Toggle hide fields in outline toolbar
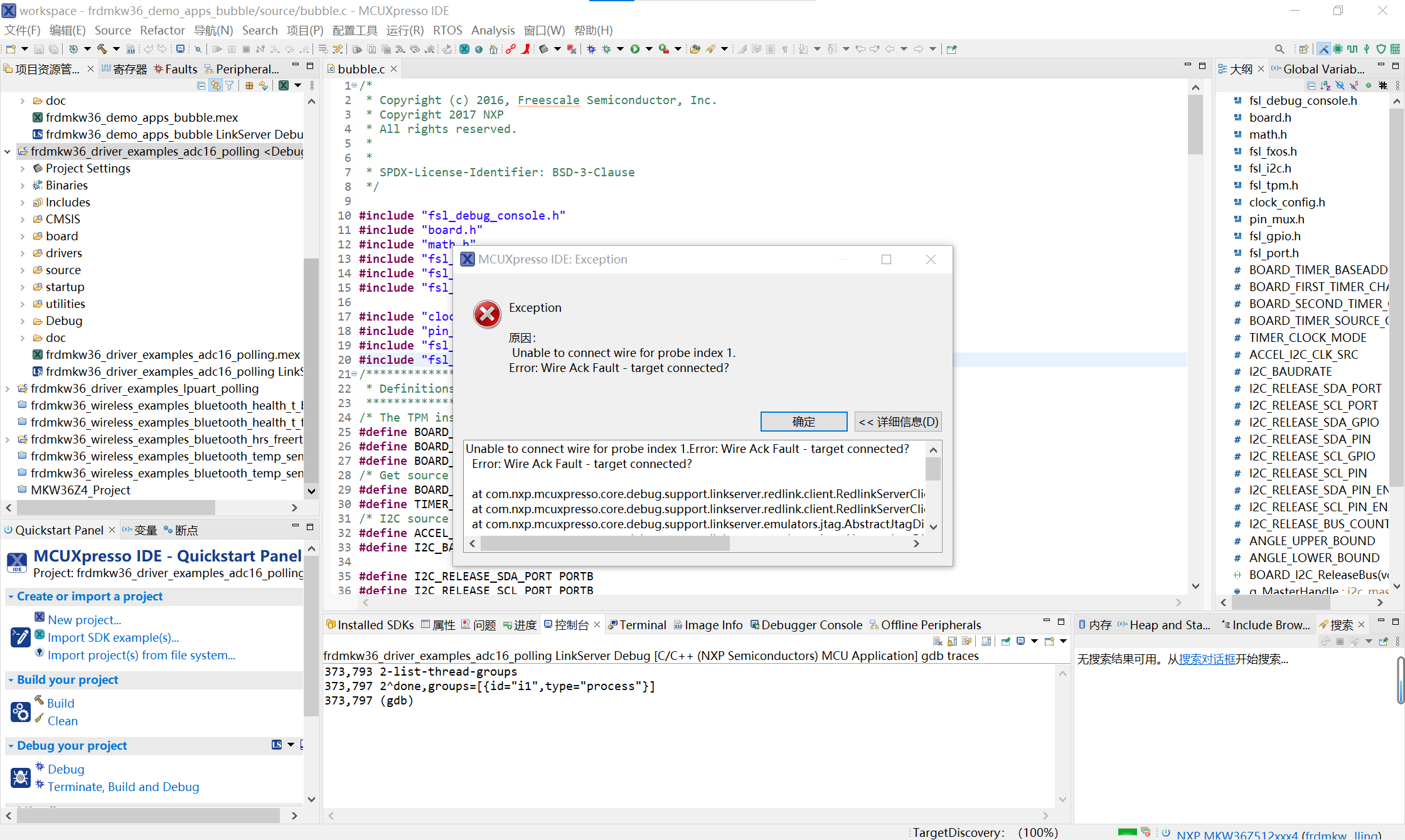The height and width of the screenshot is (840, 1405). click(x=1340, y=85)
